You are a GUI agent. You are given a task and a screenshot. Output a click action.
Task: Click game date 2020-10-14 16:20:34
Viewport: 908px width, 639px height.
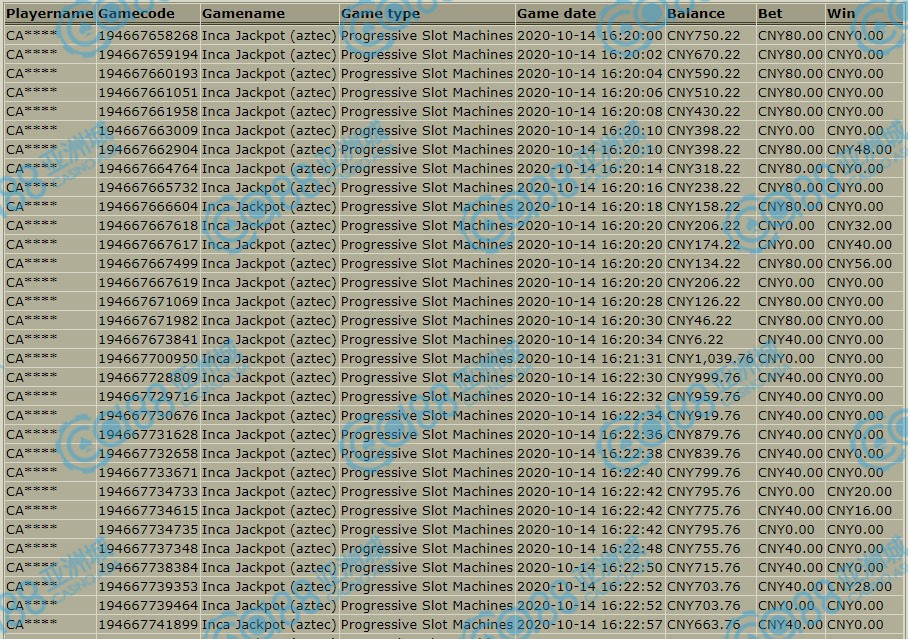590,339
